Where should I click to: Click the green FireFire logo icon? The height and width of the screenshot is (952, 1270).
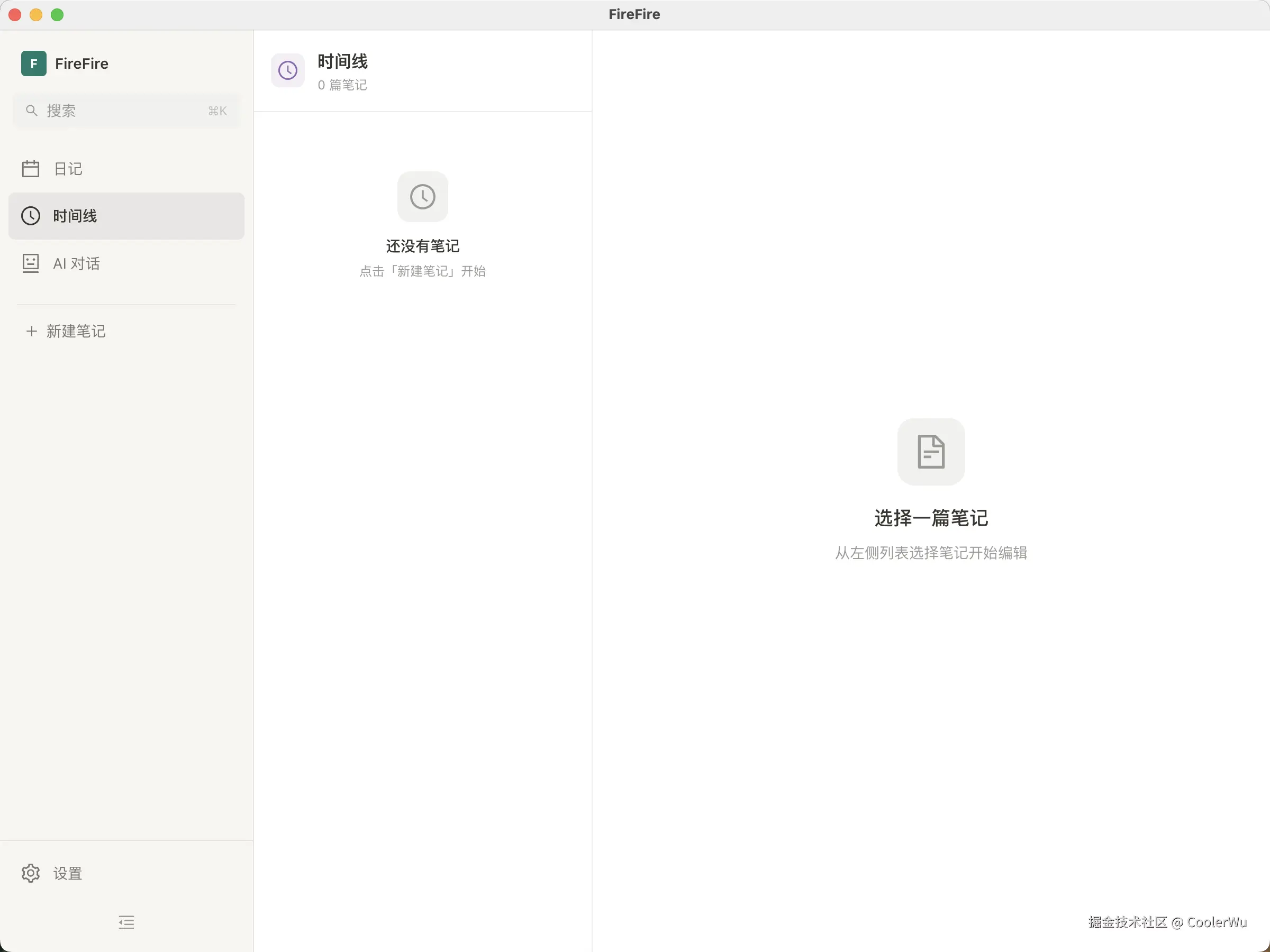point(33,63)
